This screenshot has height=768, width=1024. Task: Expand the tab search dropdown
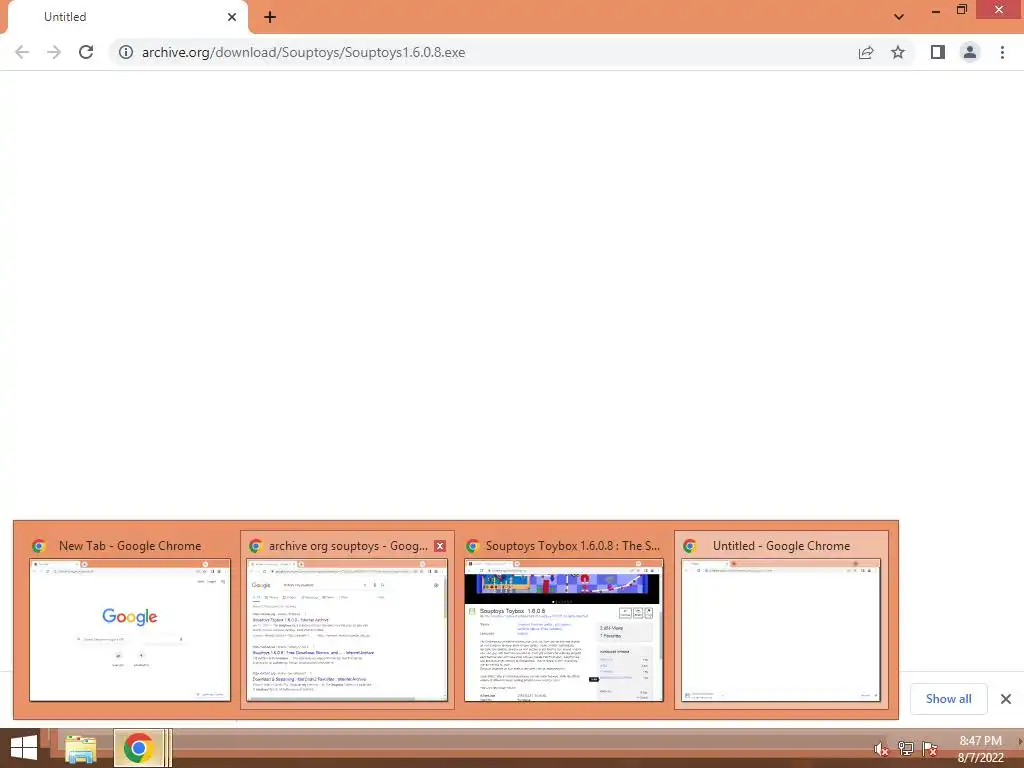point(899,17)
